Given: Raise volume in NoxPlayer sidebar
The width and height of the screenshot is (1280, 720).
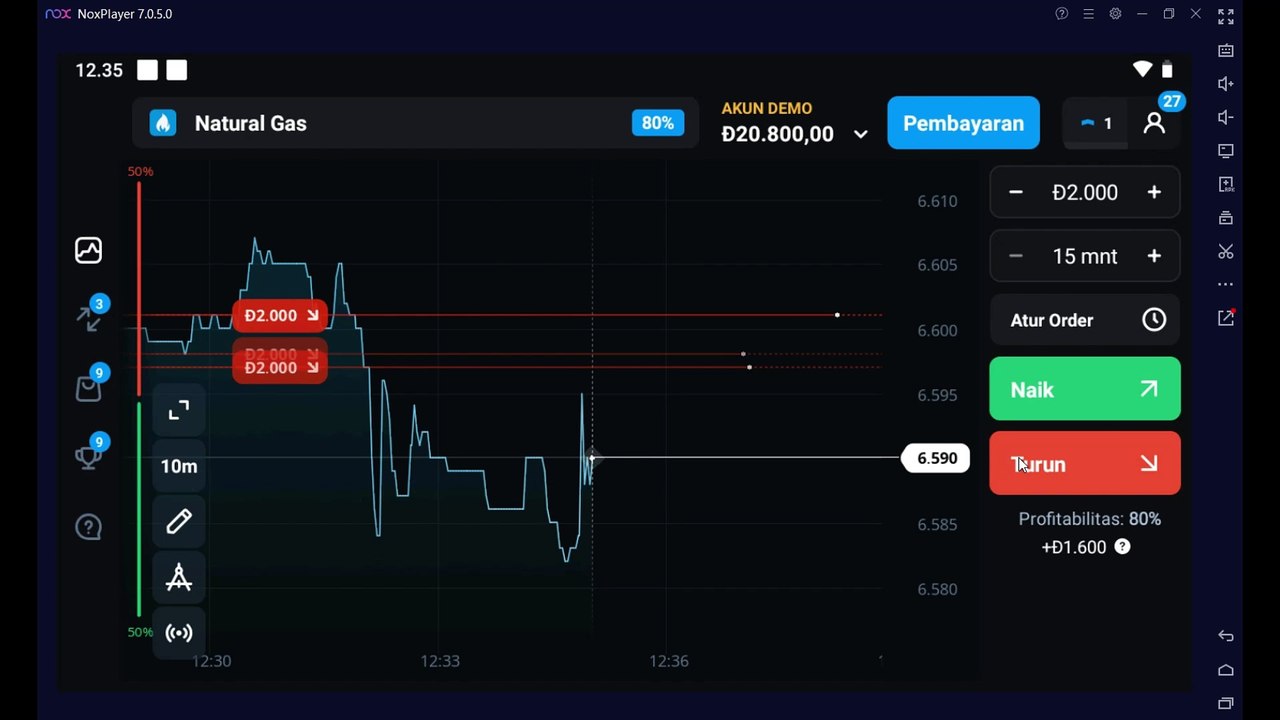Looking at the screenshot, I should [x=1226, y=84].
